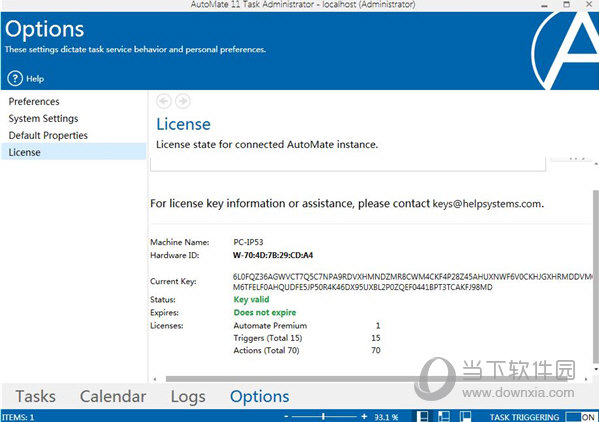The width and height of the screenshot is (599, 422).
Task: Click the Hardware ID W-70:4D:7B:29:CD:A4
Action: coord(273,255)
